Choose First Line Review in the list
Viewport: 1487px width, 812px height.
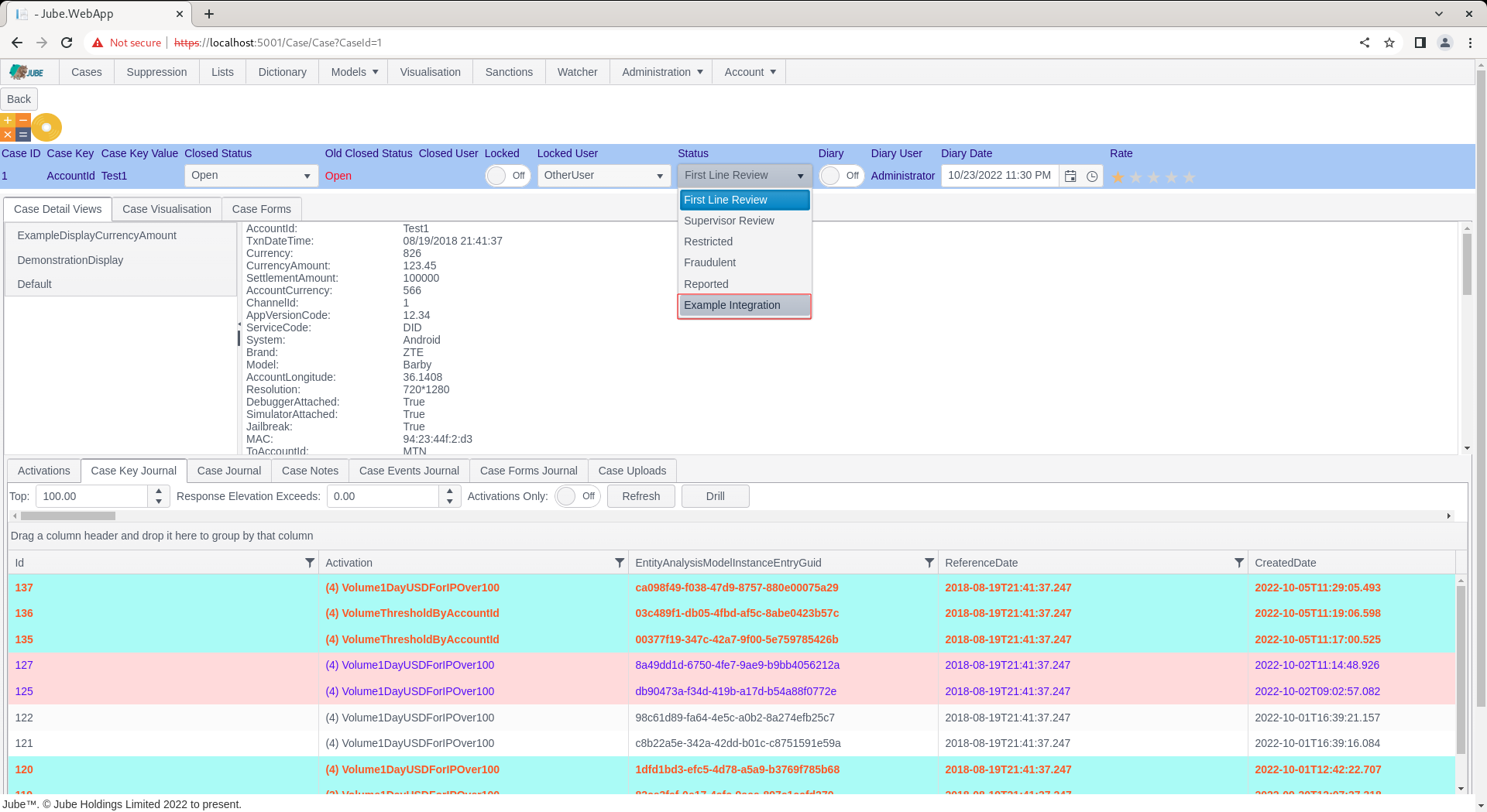744,200
